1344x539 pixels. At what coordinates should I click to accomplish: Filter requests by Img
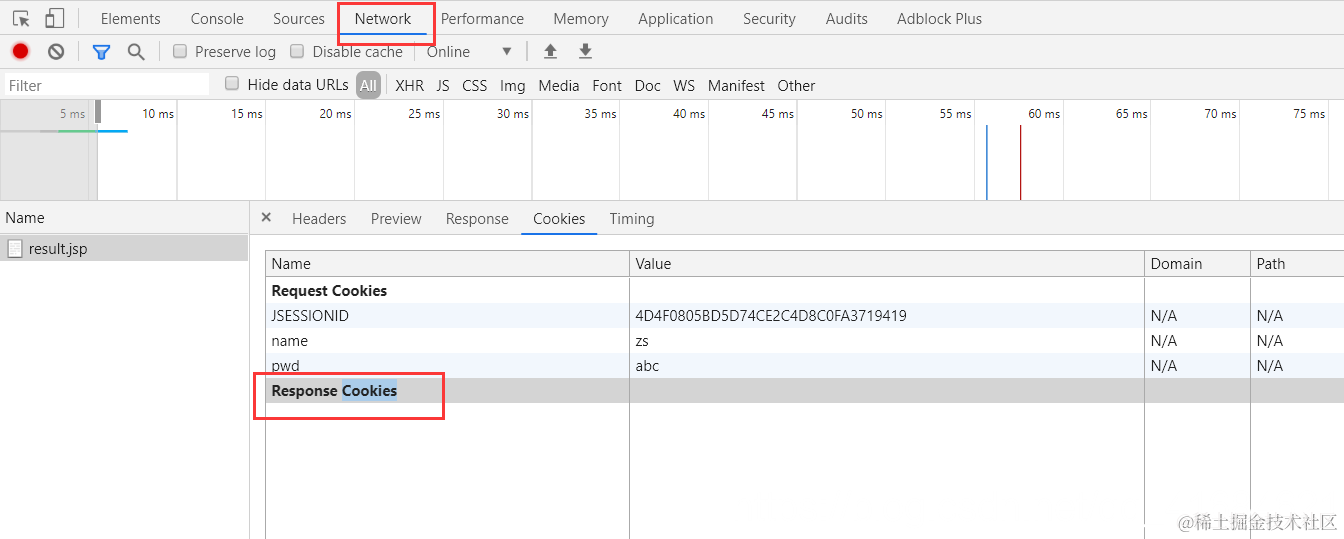pyautogui.click(x=513, y=85)
